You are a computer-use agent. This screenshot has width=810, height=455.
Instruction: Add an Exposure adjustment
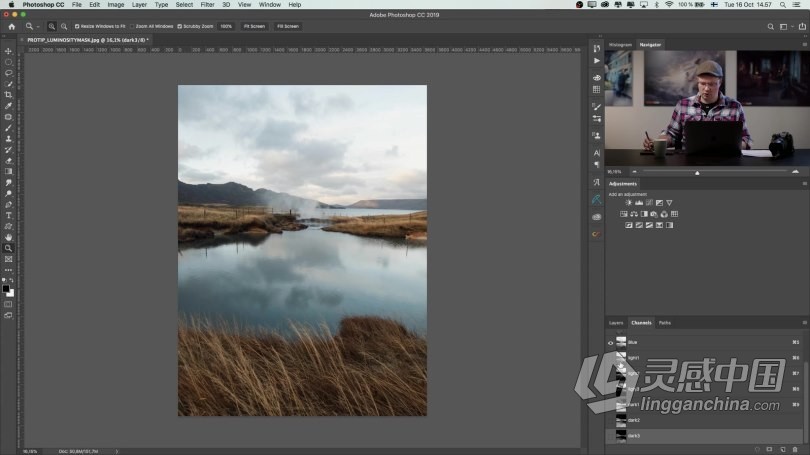[x=659, y=203]
